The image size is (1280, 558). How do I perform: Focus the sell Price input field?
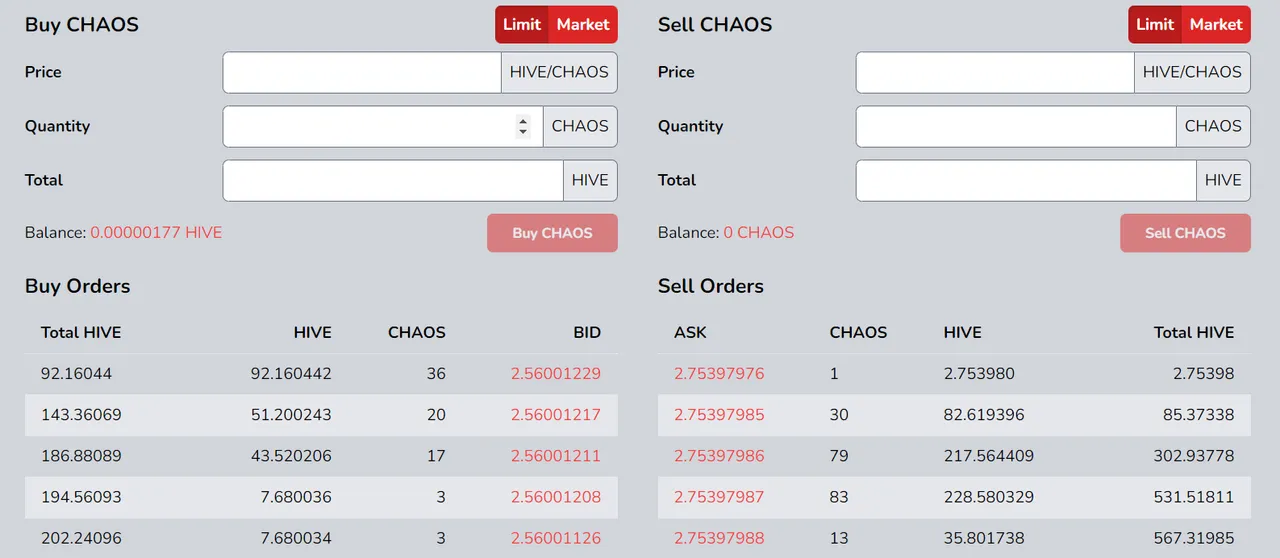pos(995,72)
